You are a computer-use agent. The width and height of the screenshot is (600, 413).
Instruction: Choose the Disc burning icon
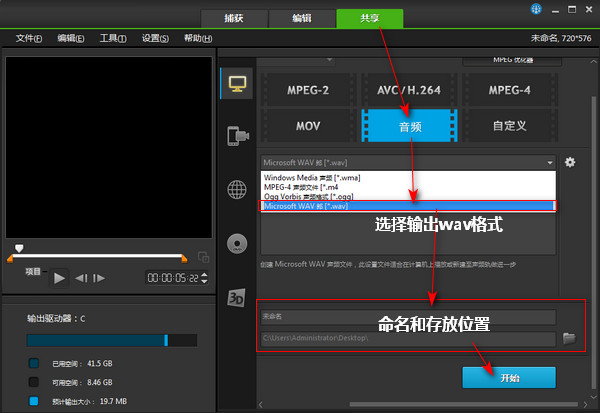237,244
